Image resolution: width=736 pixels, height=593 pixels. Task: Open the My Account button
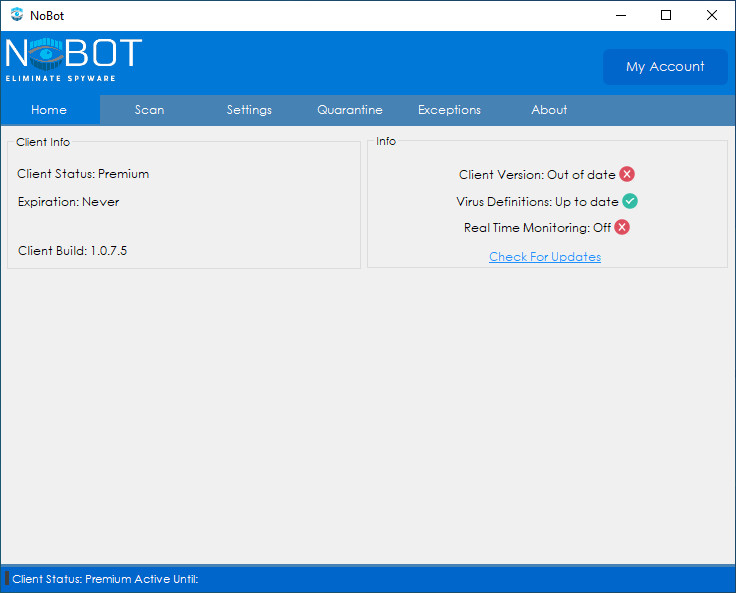tap(665, 67)
